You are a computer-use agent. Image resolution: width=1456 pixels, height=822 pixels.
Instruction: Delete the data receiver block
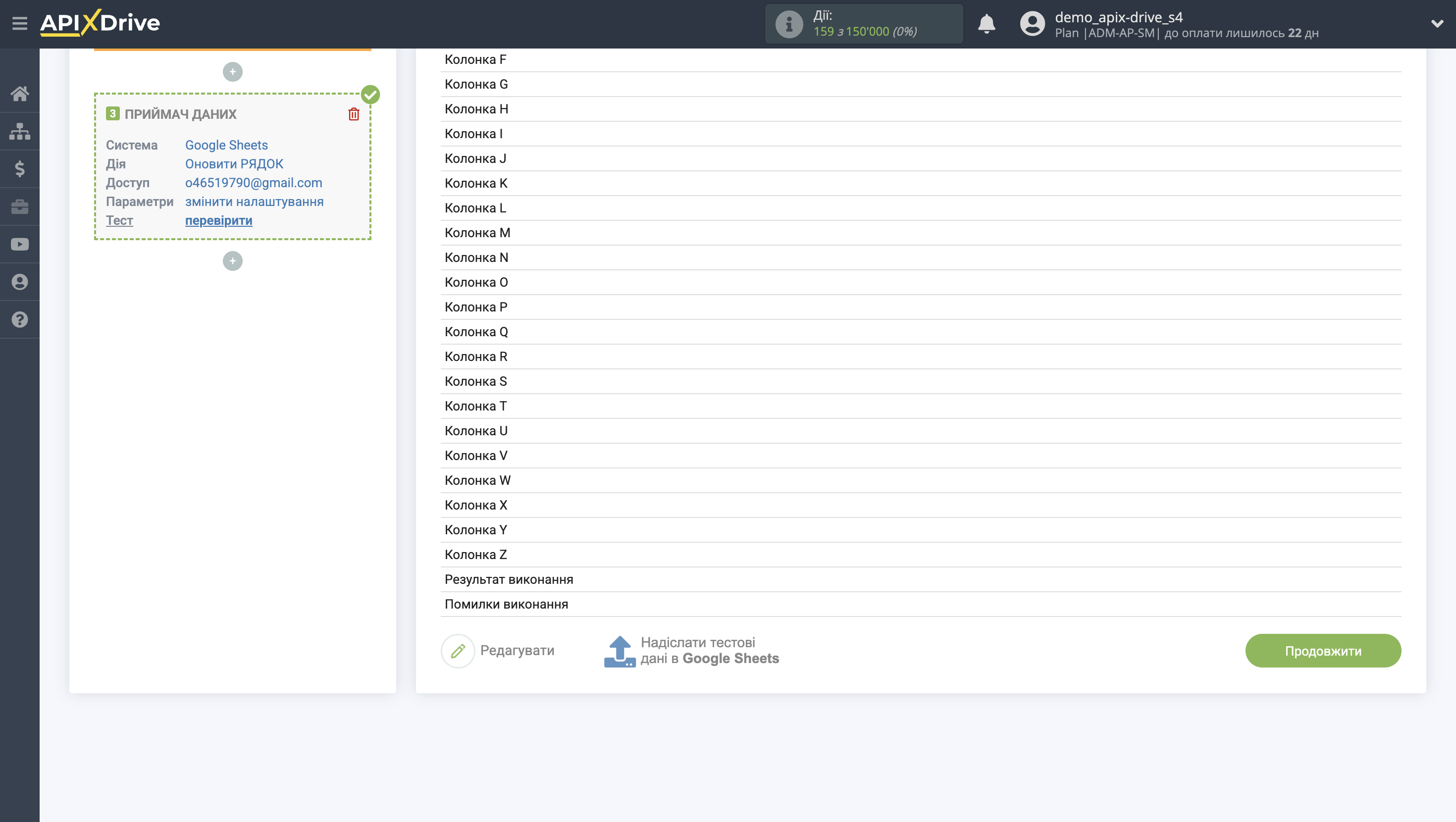pos(354,114)
